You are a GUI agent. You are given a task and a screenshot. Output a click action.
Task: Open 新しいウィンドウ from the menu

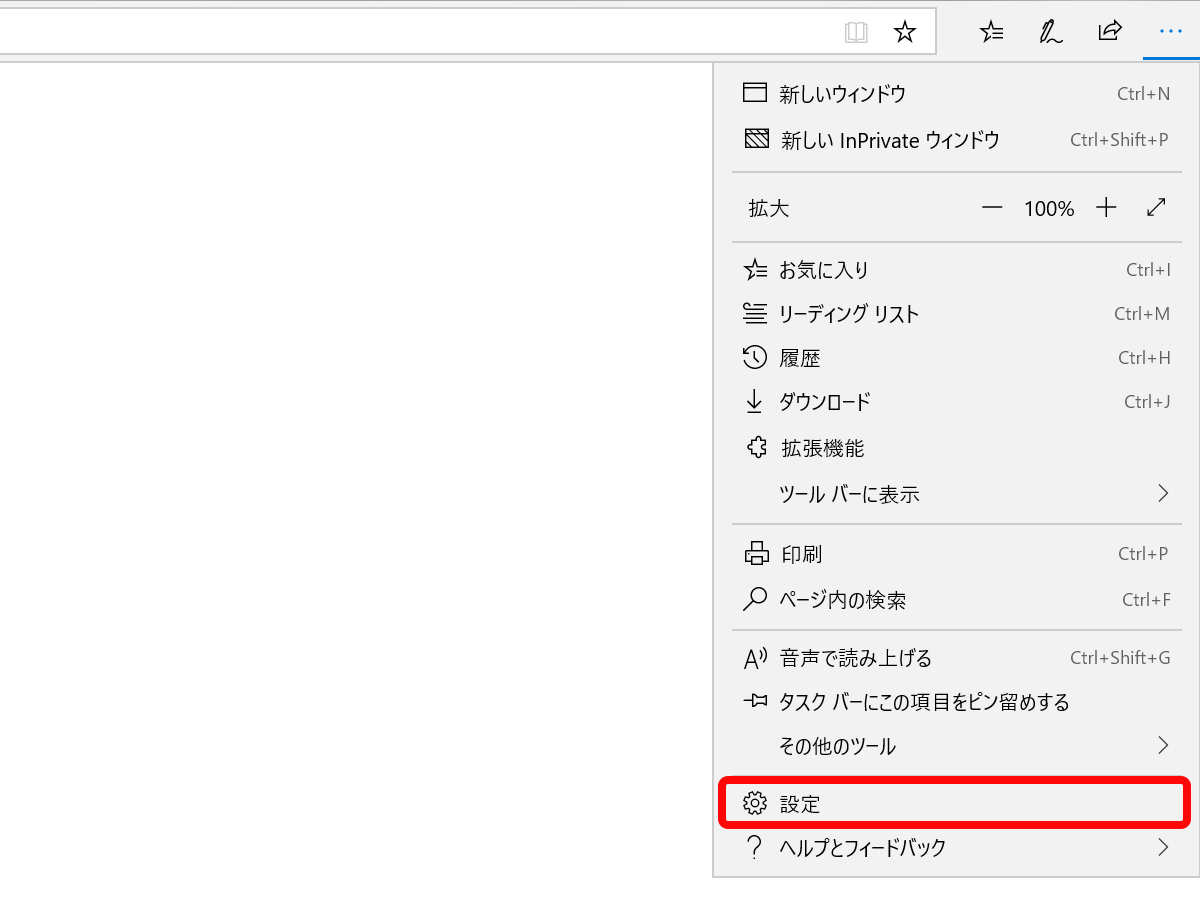956,94
